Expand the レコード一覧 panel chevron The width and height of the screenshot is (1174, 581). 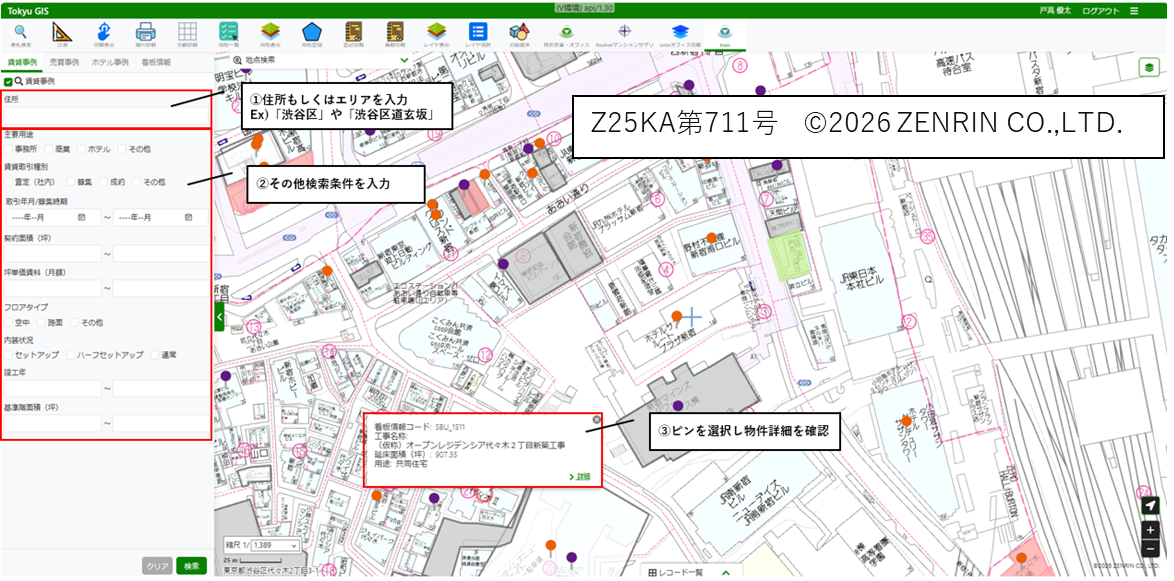(x=726, y=573)
